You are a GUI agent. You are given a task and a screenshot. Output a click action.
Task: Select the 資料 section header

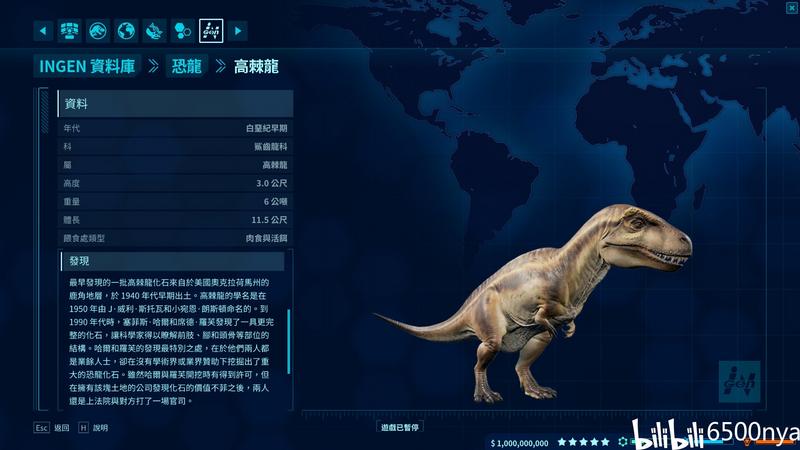click(x=175, y=104)
